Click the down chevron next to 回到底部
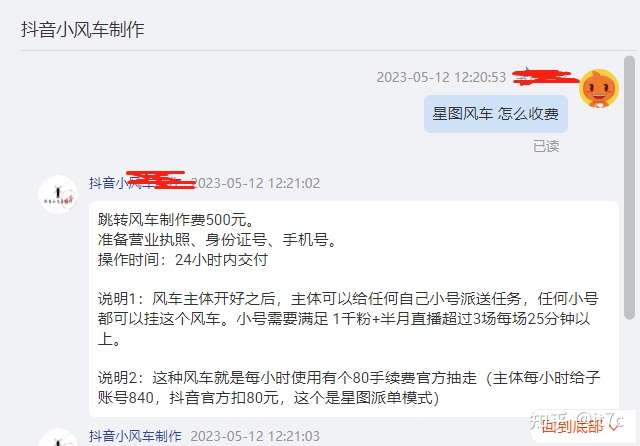 [x=614, y=426]
